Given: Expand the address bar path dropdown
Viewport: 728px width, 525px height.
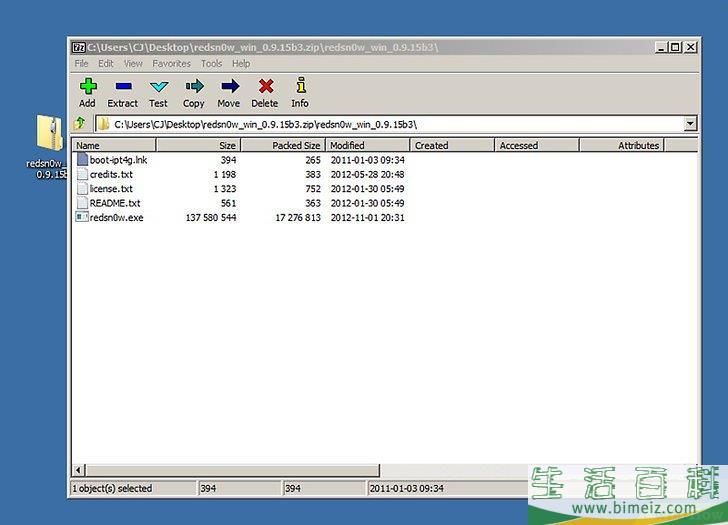Looking at the screenshot, I should point(690,124).
